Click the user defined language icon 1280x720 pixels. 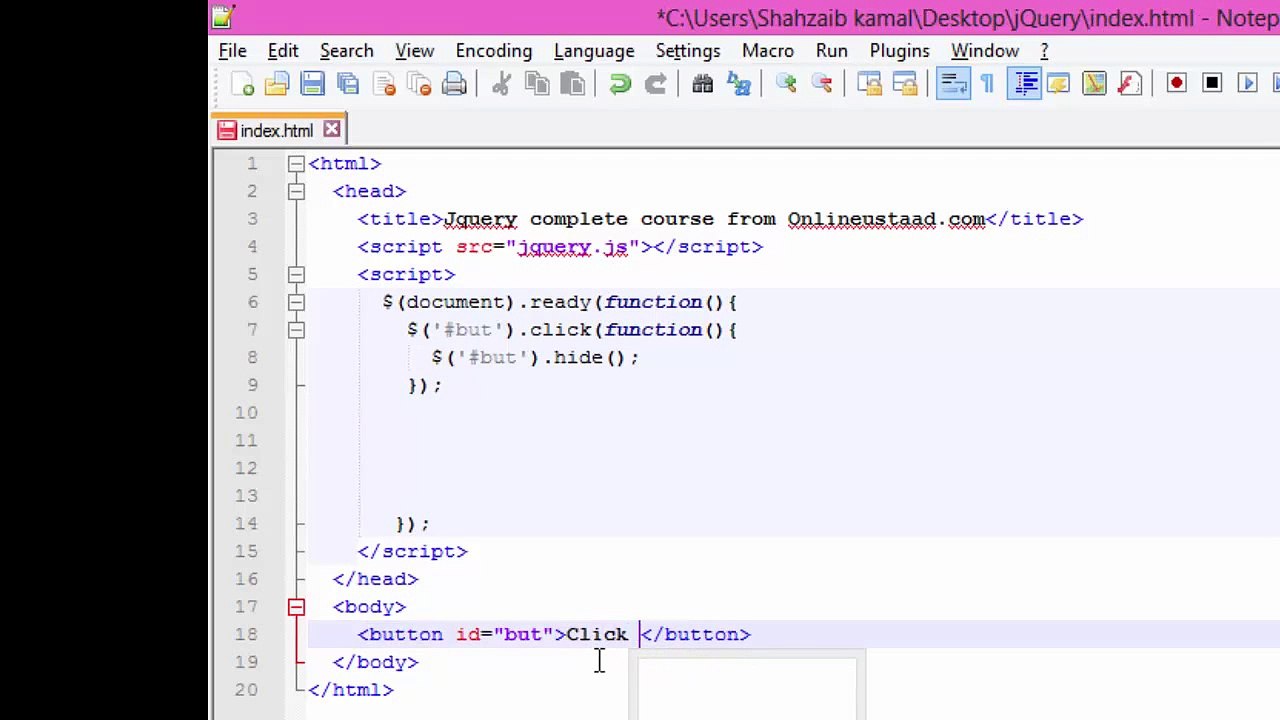point(1059,85)
